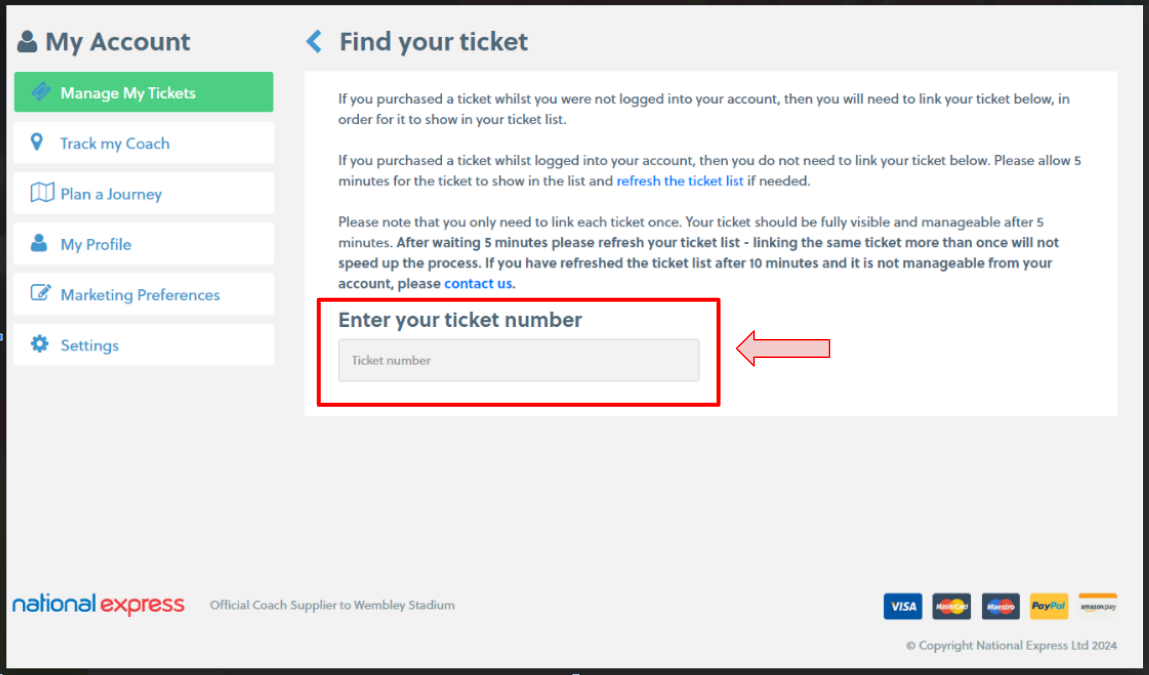Click the Track my Coach pin icon
The image size is (1149, 675).
click(38, 142)
